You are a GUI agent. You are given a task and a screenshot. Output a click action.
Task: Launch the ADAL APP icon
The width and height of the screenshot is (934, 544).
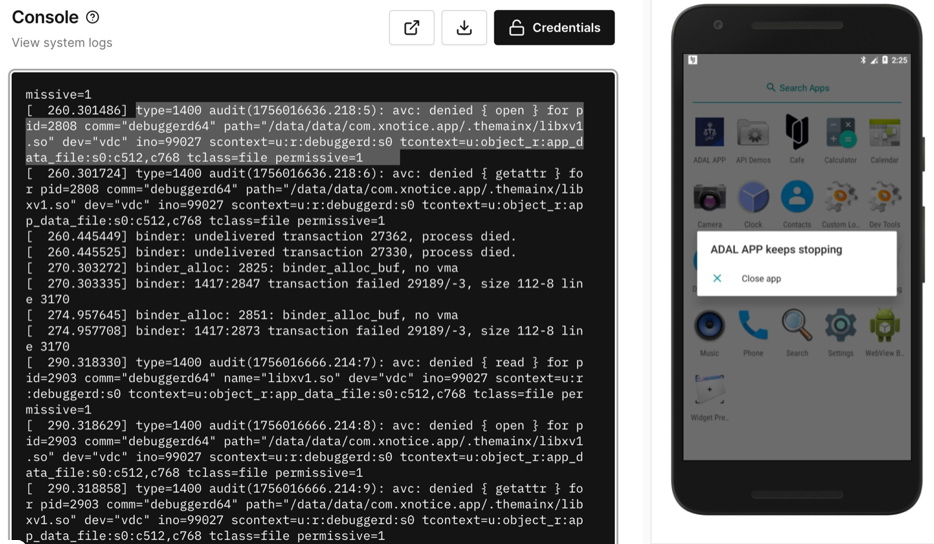tap(709, 133)
